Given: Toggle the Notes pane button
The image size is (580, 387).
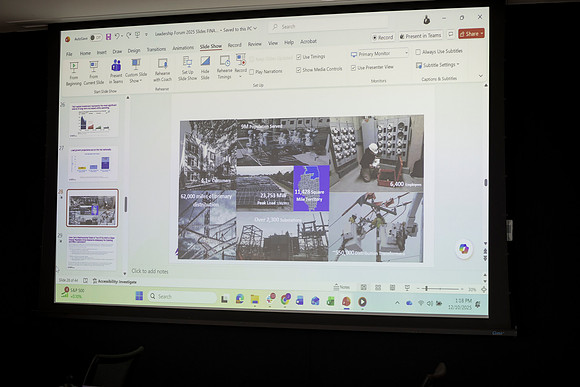Looking at the screenshot, I should pos(341,287).
